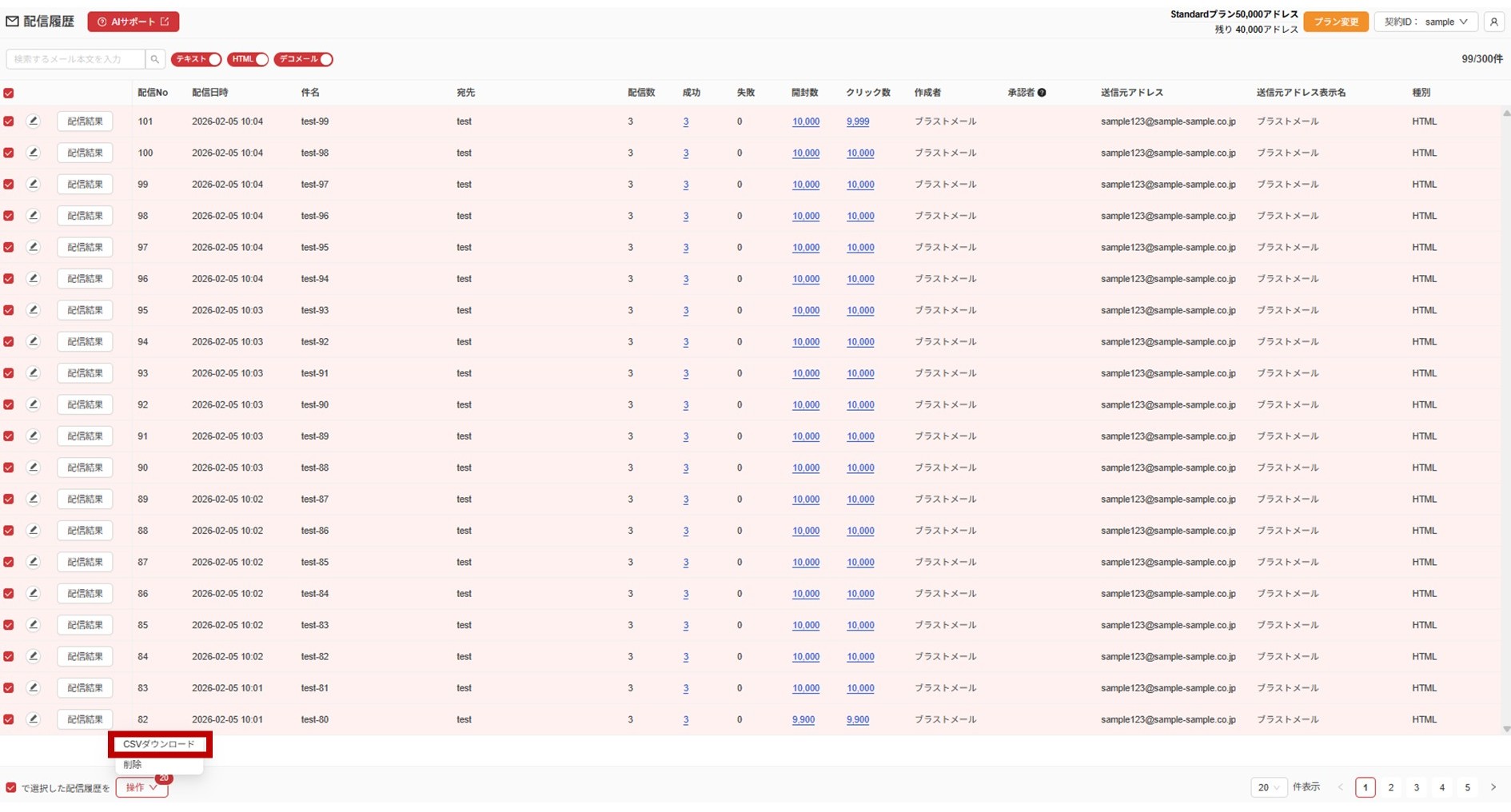Expand the 20 items-per-page selector
The height and width of the screenshot is (812, 1511).
(1268, 787)
